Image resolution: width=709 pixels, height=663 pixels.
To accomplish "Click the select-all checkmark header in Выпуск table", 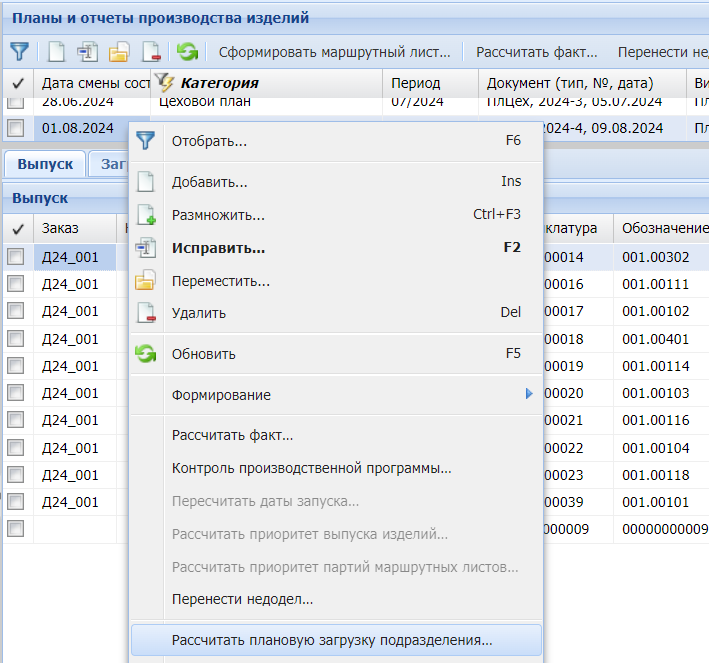I will pos(17,229).
